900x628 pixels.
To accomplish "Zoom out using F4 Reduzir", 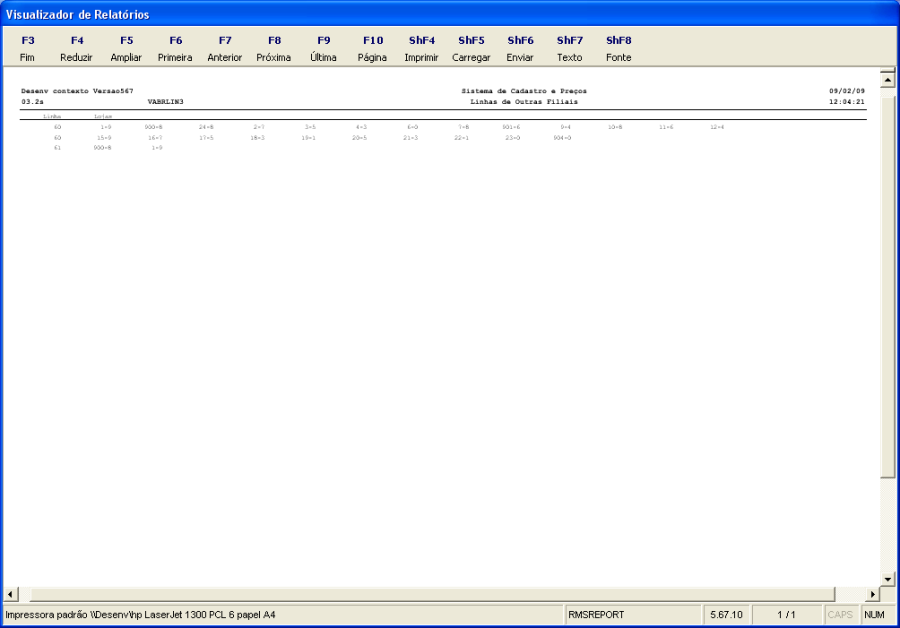I will 76,48.
